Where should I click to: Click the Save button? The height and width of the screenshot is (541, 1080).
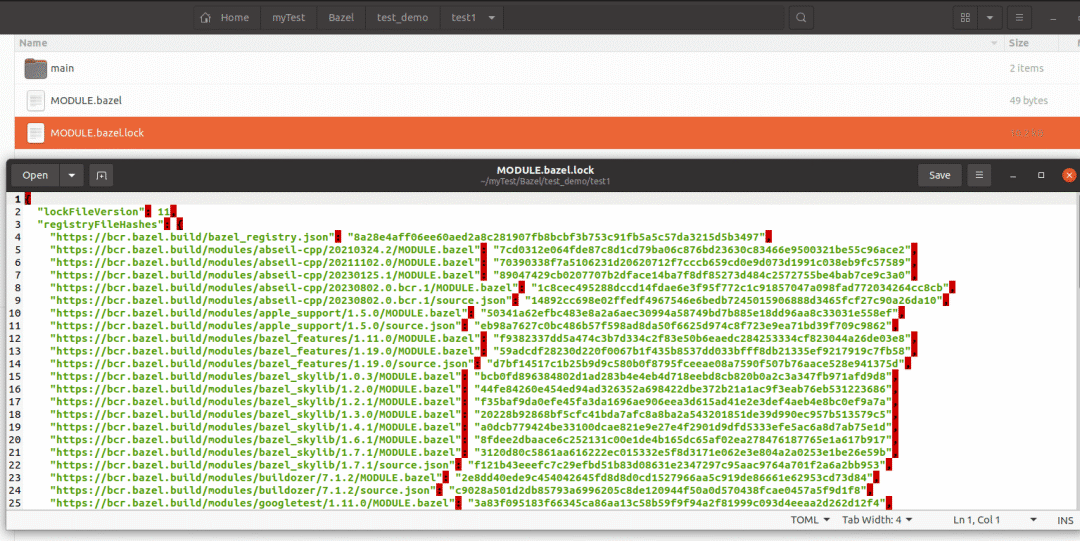pyautogui.click(x=939, y=175)
